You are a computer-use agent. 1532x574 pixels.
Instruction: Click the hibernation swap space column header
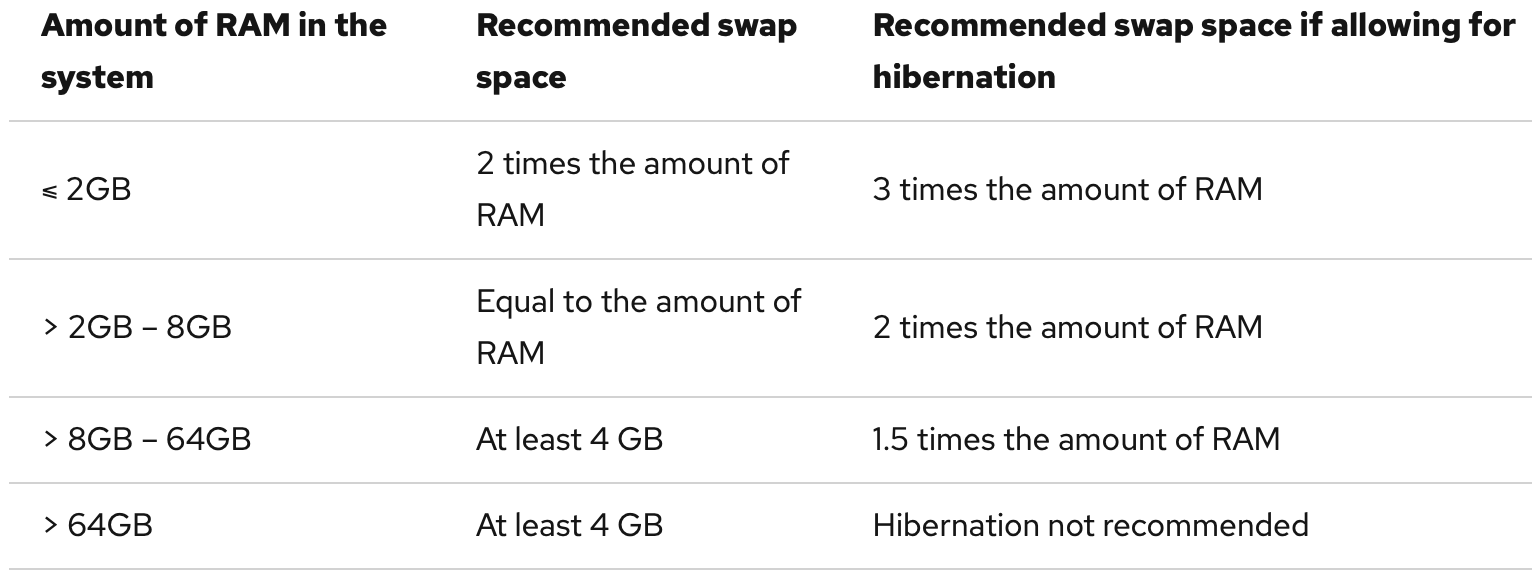click(1193, 51)
